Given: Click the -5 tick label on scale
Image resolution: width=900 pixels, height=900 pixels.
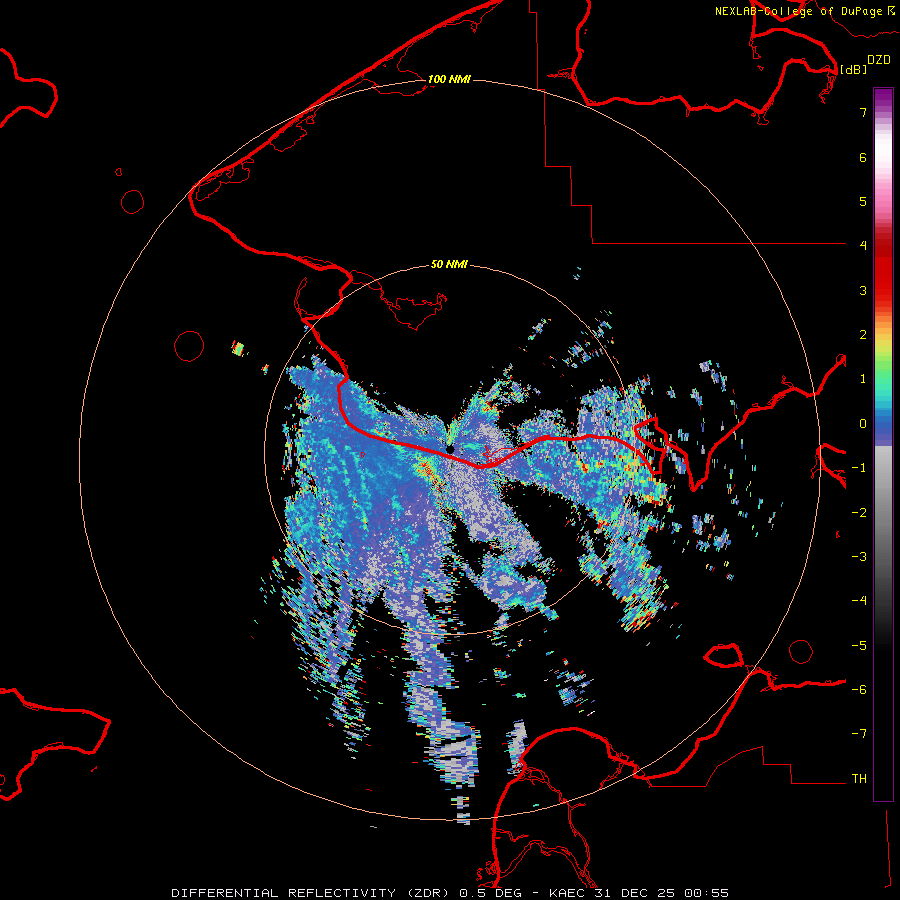Looking at the screenshot, I should (x=859, y=646).
